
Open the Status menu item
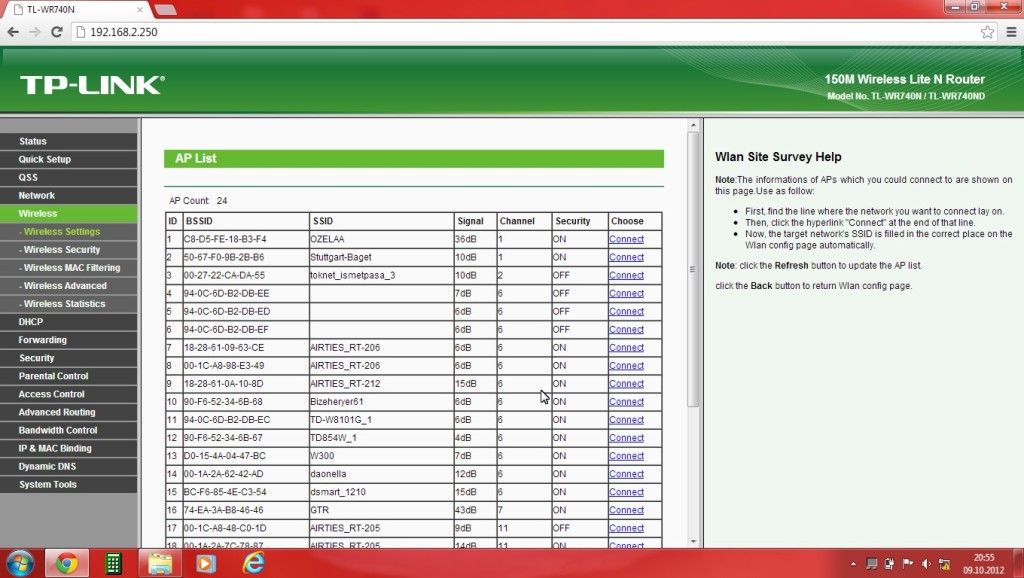coord(69,141)
